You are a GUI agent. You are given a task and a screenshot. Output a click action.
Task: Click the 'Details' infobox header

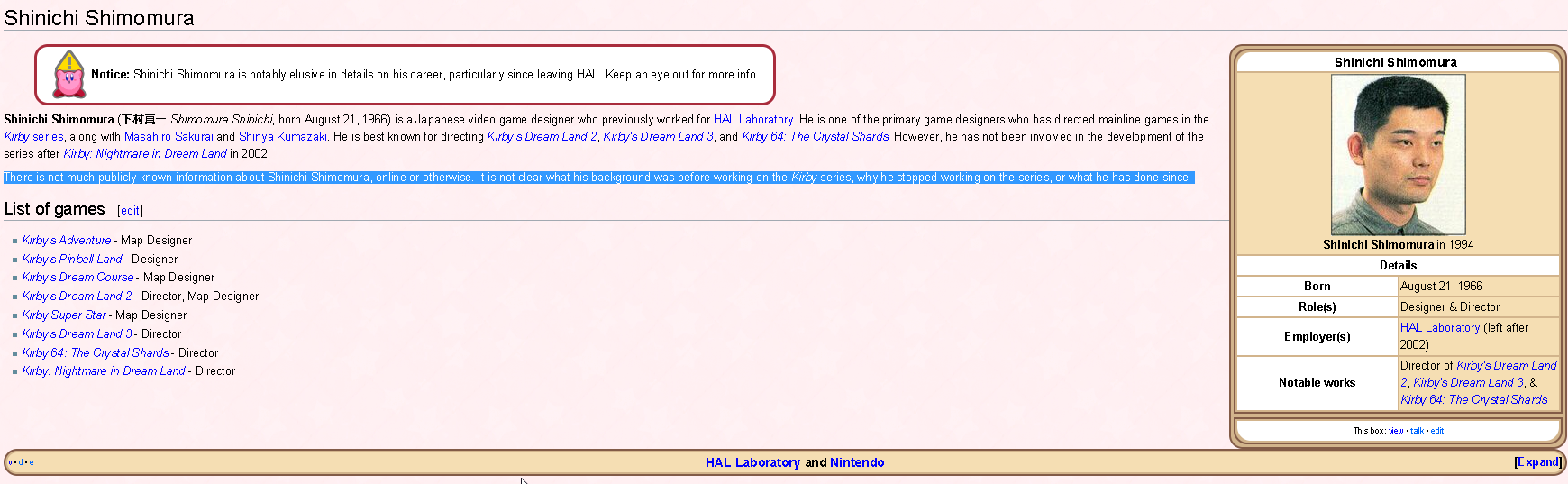tap(1399, 265)
